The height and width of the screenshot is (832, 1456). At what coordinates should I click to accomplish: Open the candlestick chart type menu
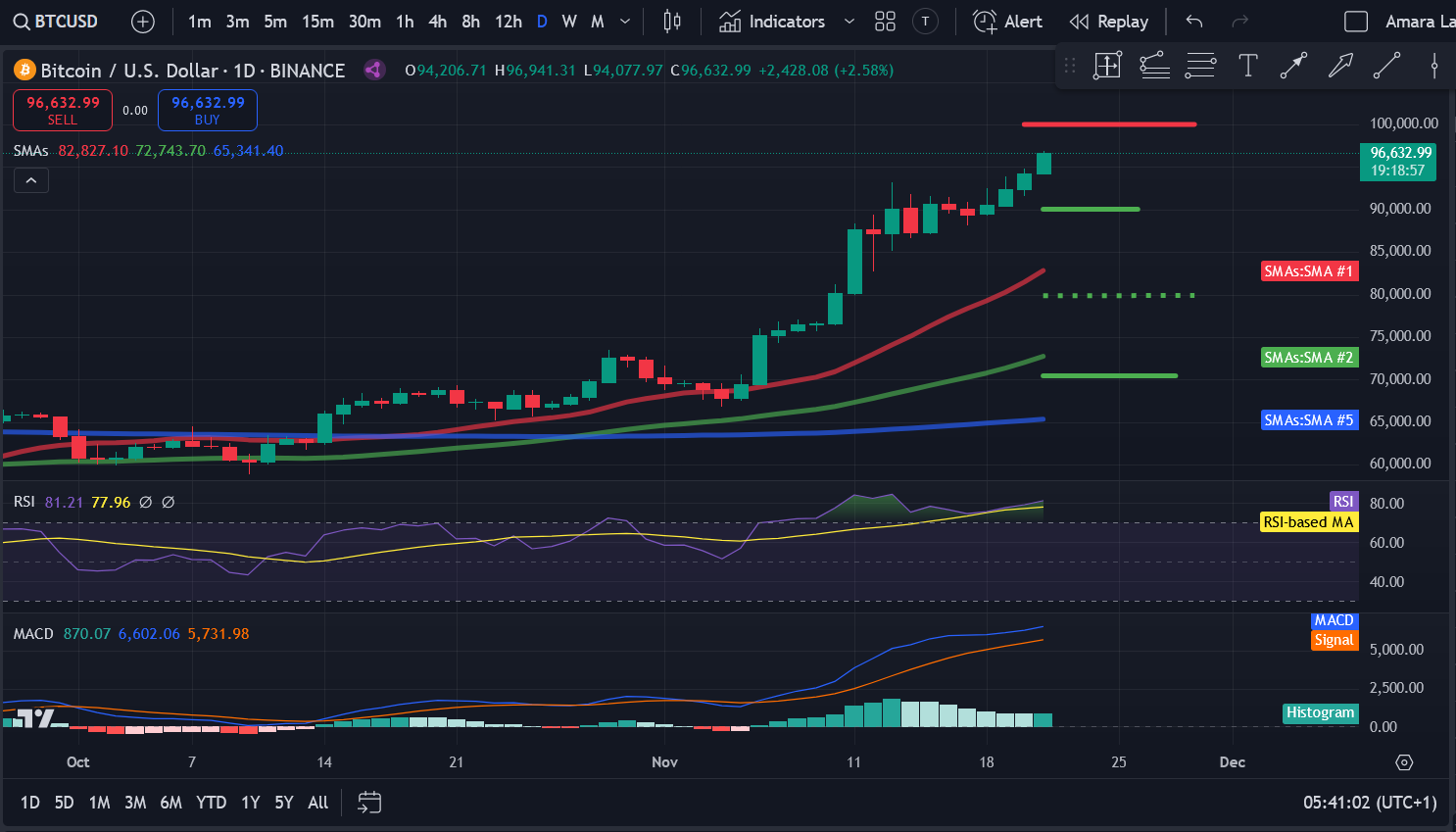(x=672, y=22)
